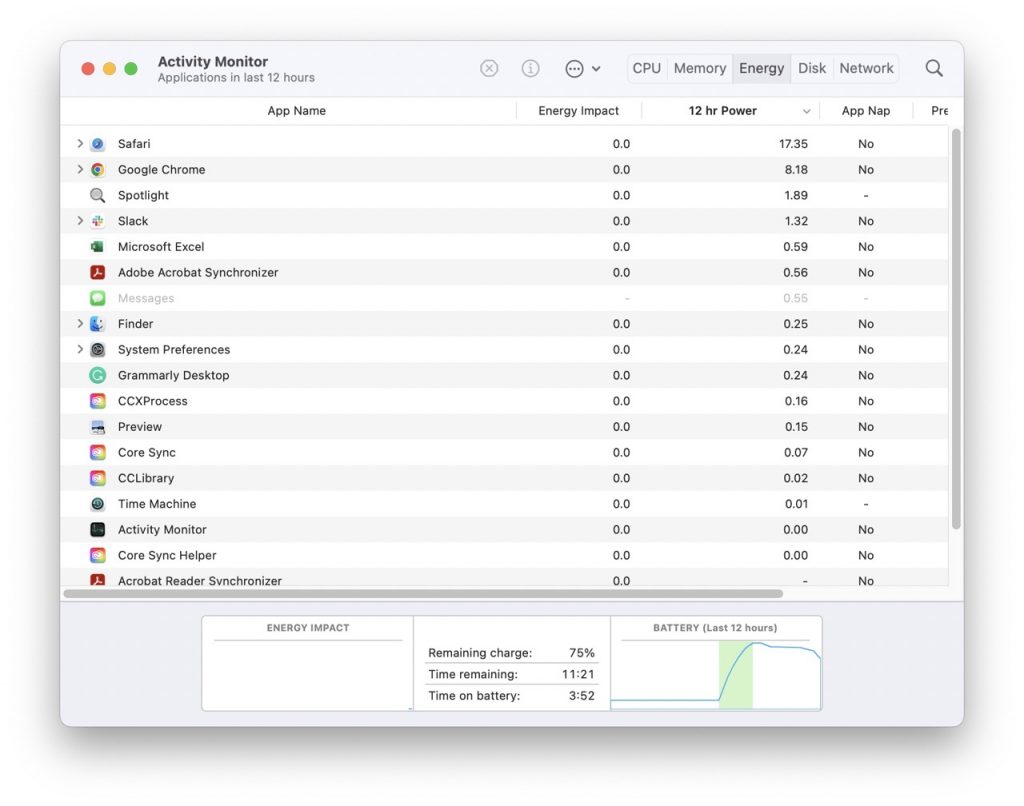Click the Adobe Acrobat Synchronizer icon
The width and height of the screenshot is (1024, 806).
(97, 272)
